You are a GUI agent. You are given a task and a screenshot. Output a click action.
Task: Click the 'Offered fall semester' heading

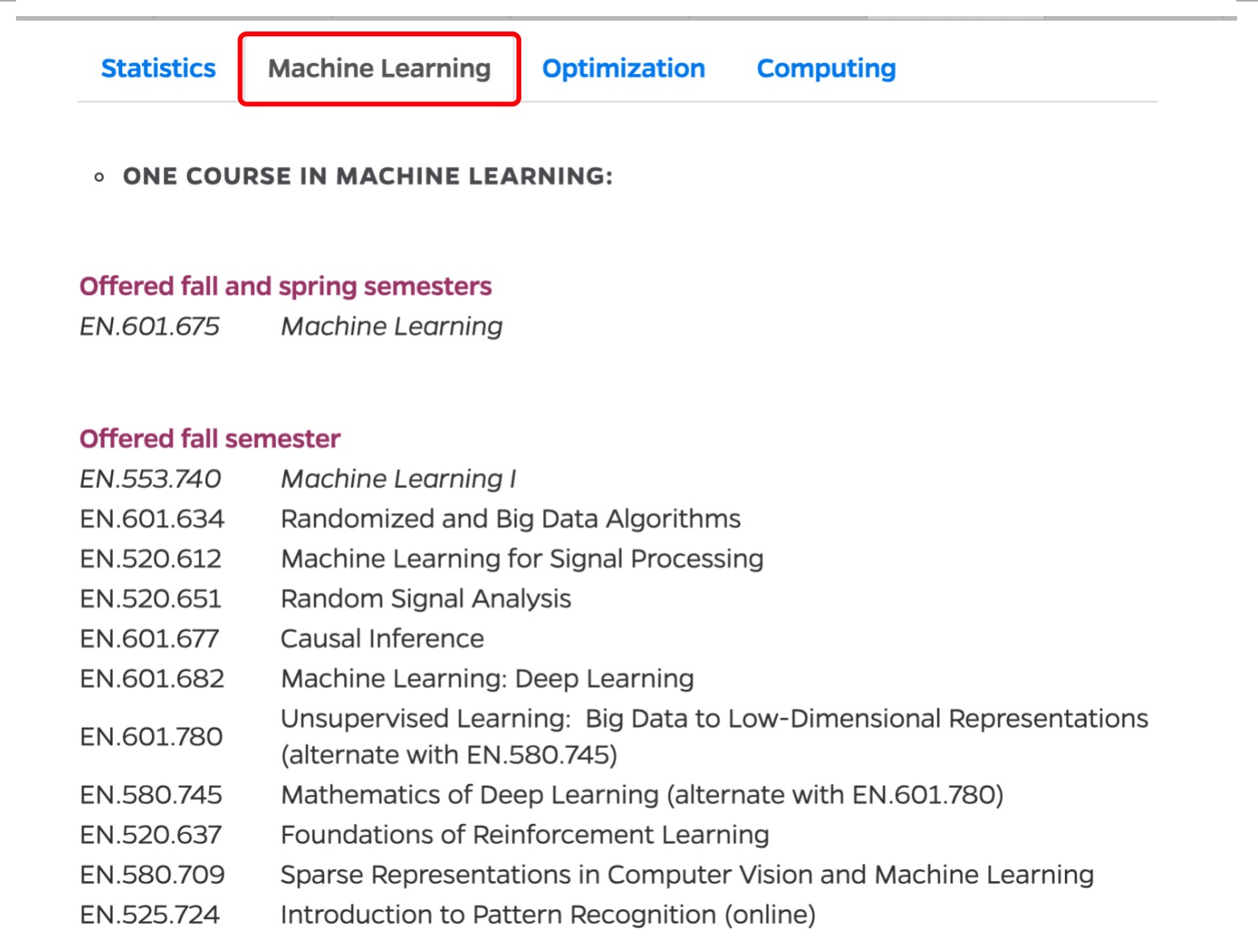pos(210,438)
